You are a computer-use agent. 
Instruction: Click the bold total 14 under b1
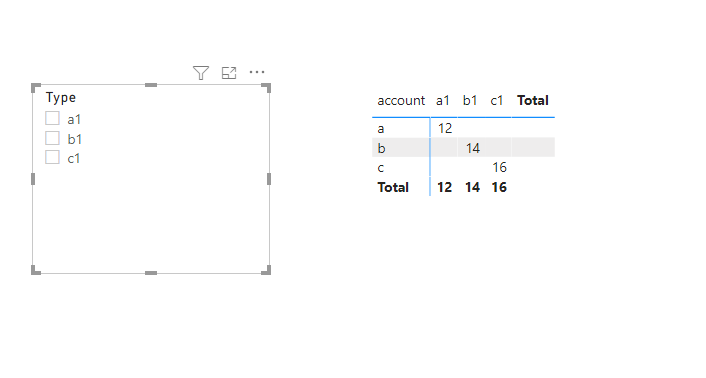pyautogui.click(x=472, y=187)
